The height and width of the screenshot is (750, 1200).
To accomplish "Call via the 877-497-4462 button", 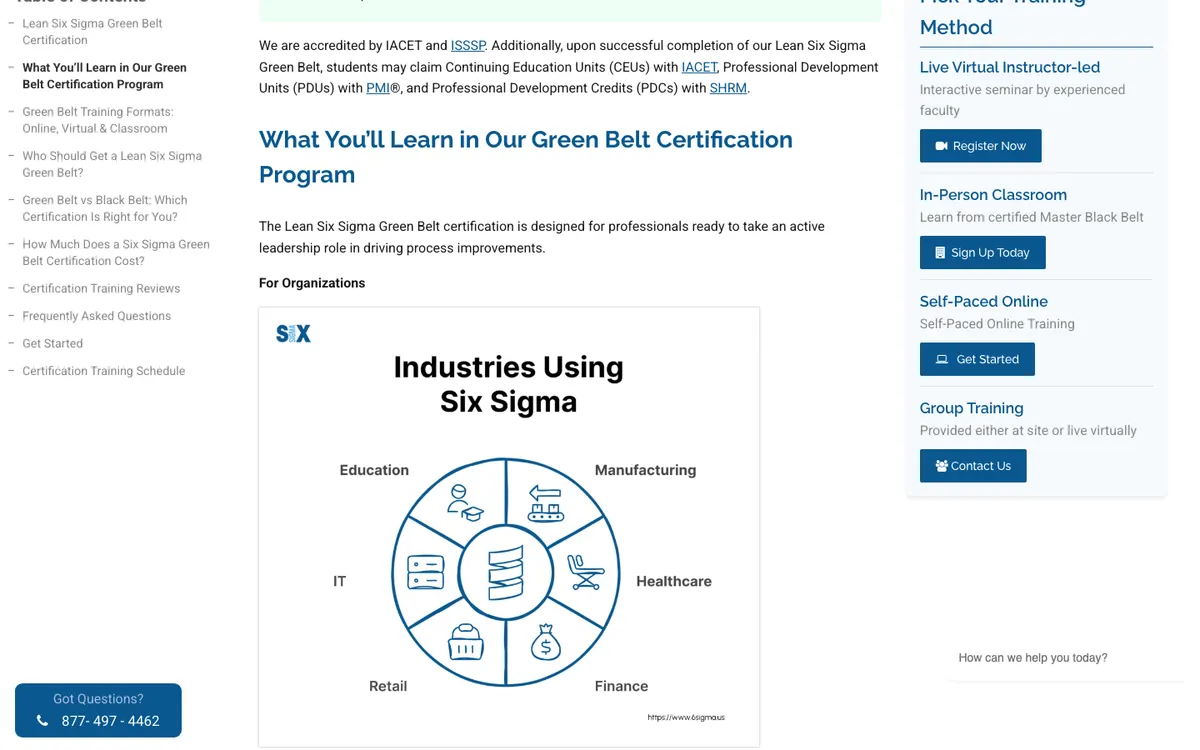I will [x=98, y=710].
